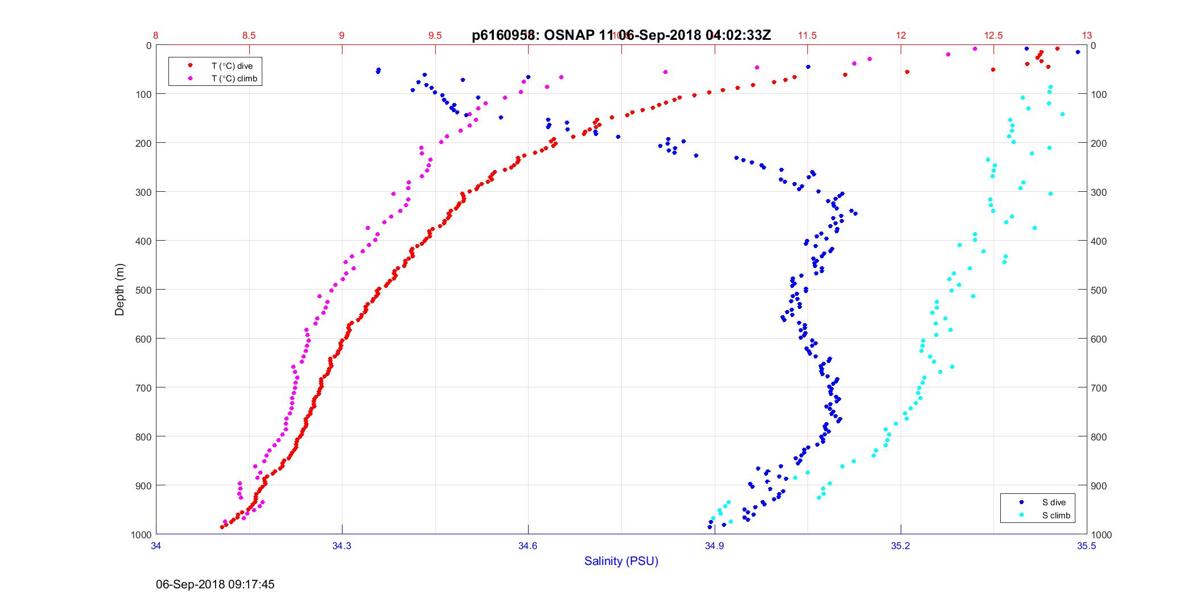Click the 'Depth (m)' axis label
1200x601 pixels.
click(x=120, y=290)
